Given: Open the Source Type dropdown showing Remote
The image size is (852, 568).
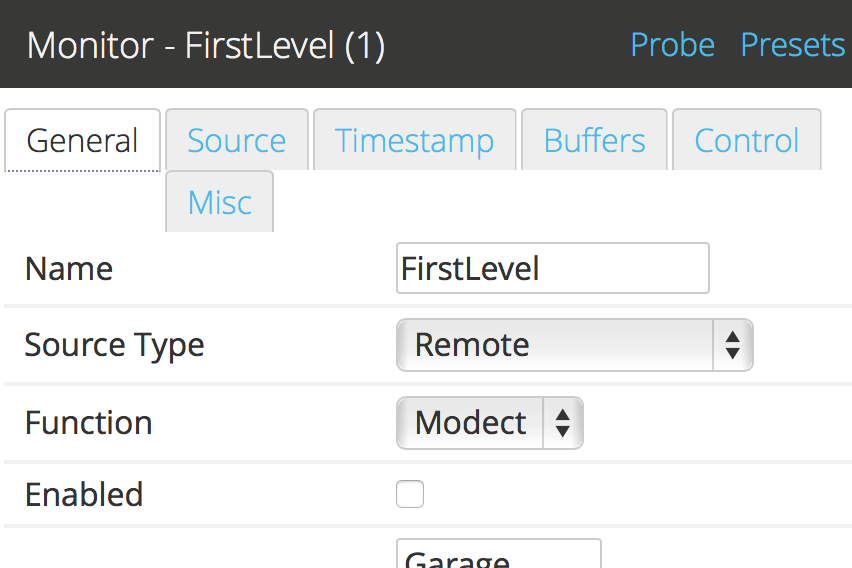Looking at the screenshot, I should click(575, 345).
